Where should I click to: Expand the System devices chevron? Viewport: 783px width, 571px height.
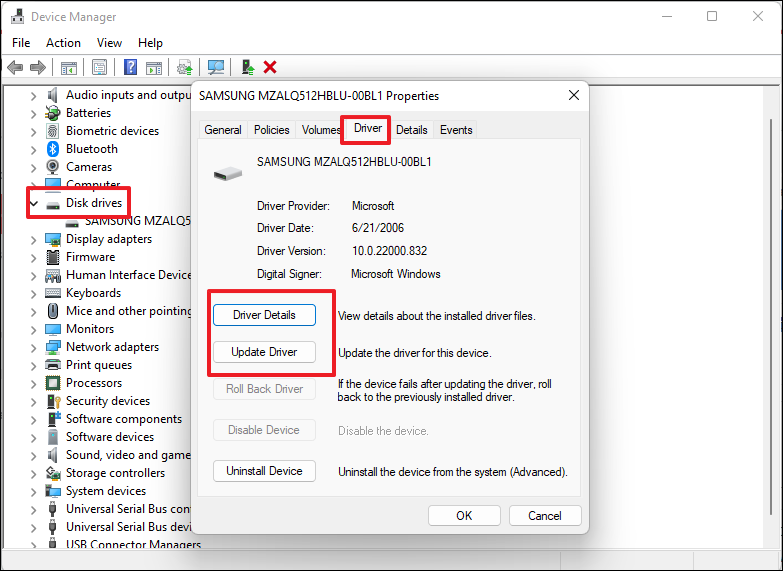click(33, 492)
